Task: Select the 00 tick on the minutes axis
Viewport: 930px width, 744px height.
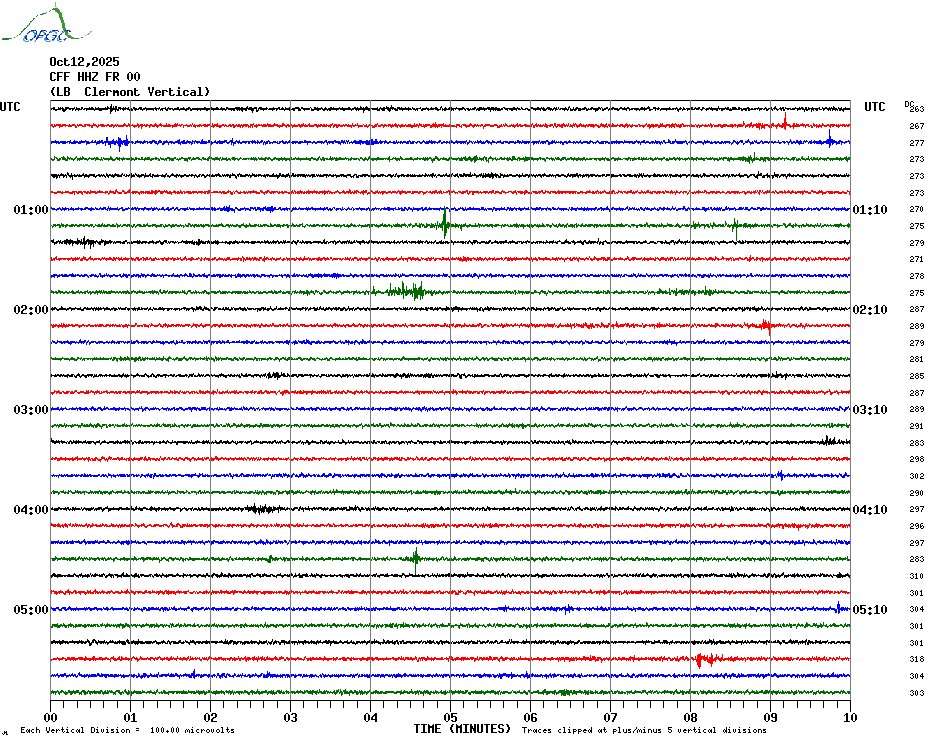Action: 51,717
